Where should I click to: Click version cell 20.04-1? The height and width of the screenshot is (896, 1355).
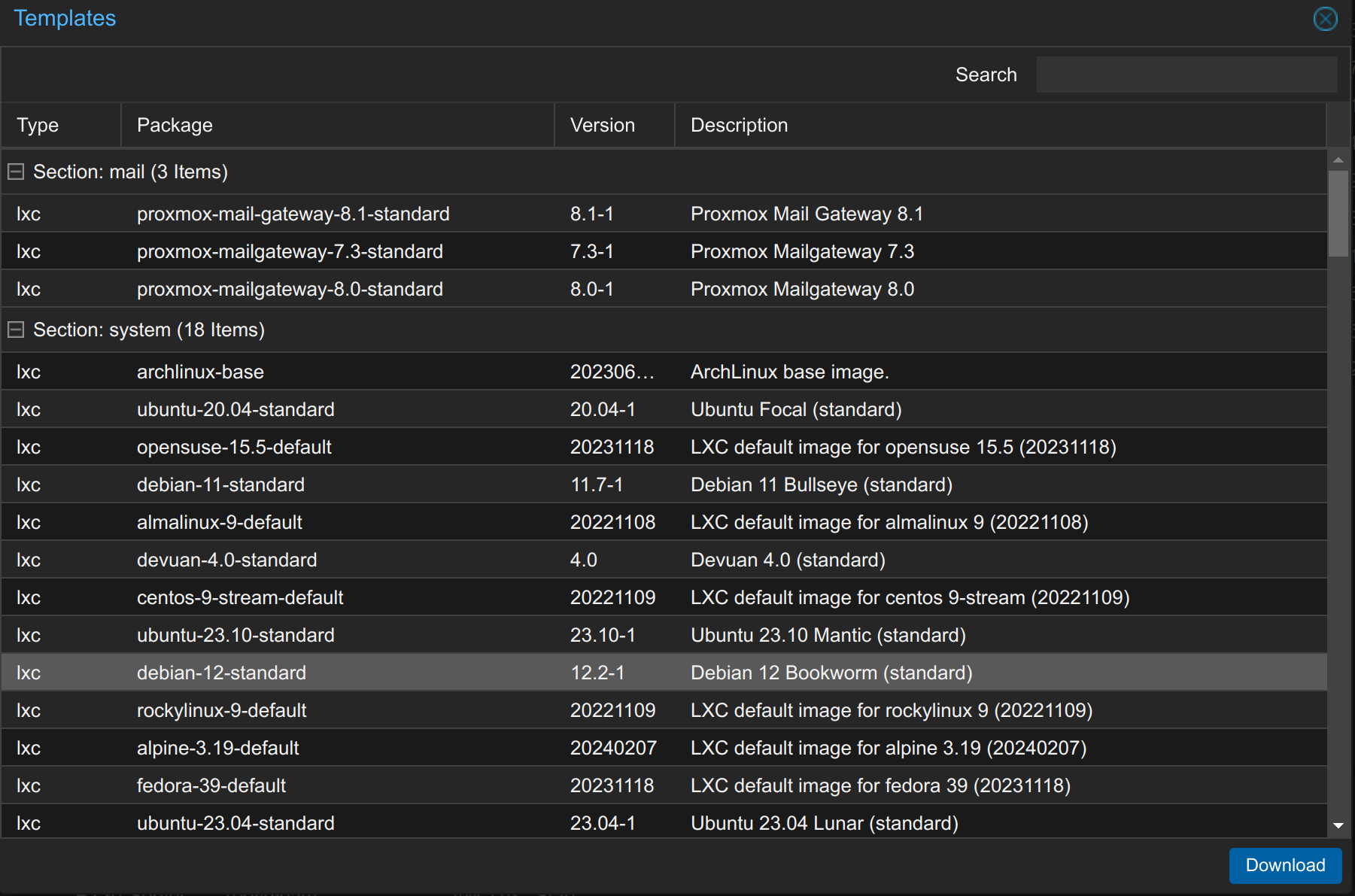click(603, 409)
